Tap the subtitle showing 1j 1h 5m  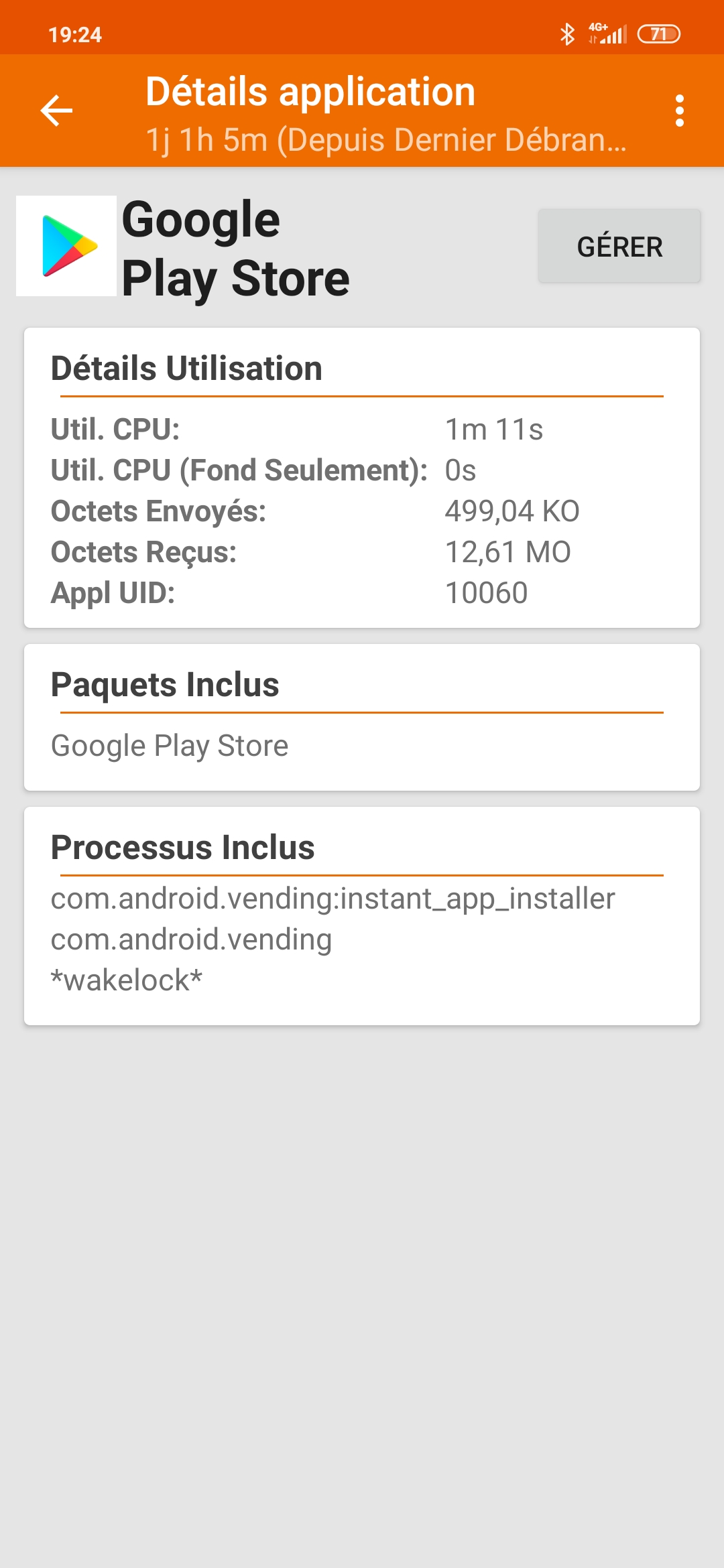coord(385,140)
